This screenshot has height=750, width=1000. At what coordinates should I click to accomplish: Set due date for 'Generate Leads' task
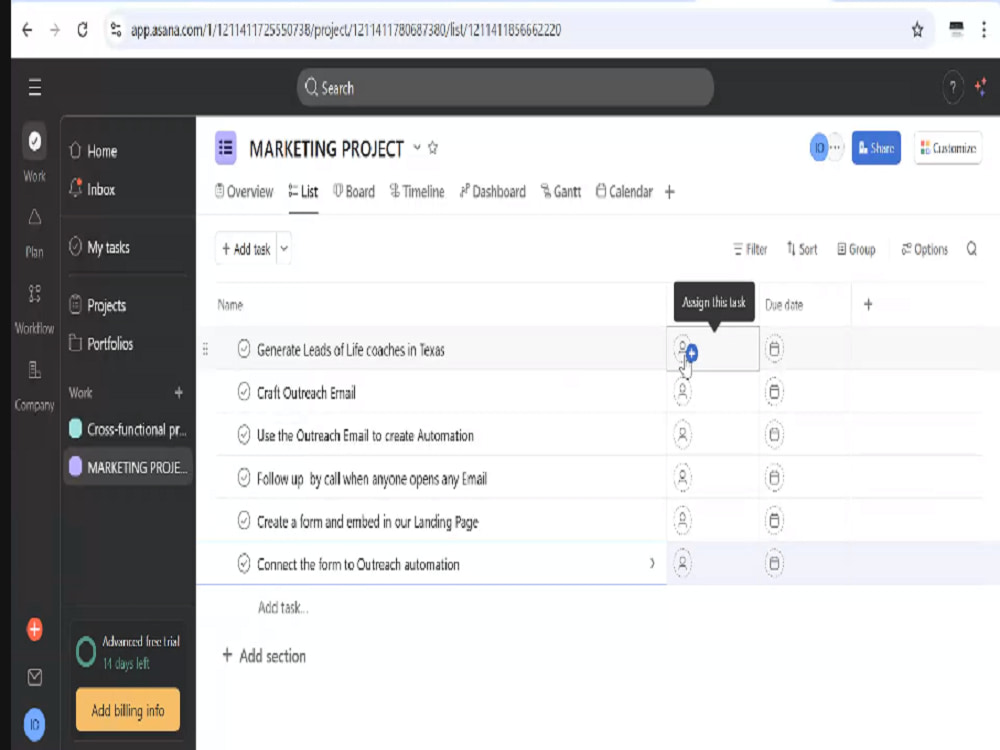coord(774,349)
